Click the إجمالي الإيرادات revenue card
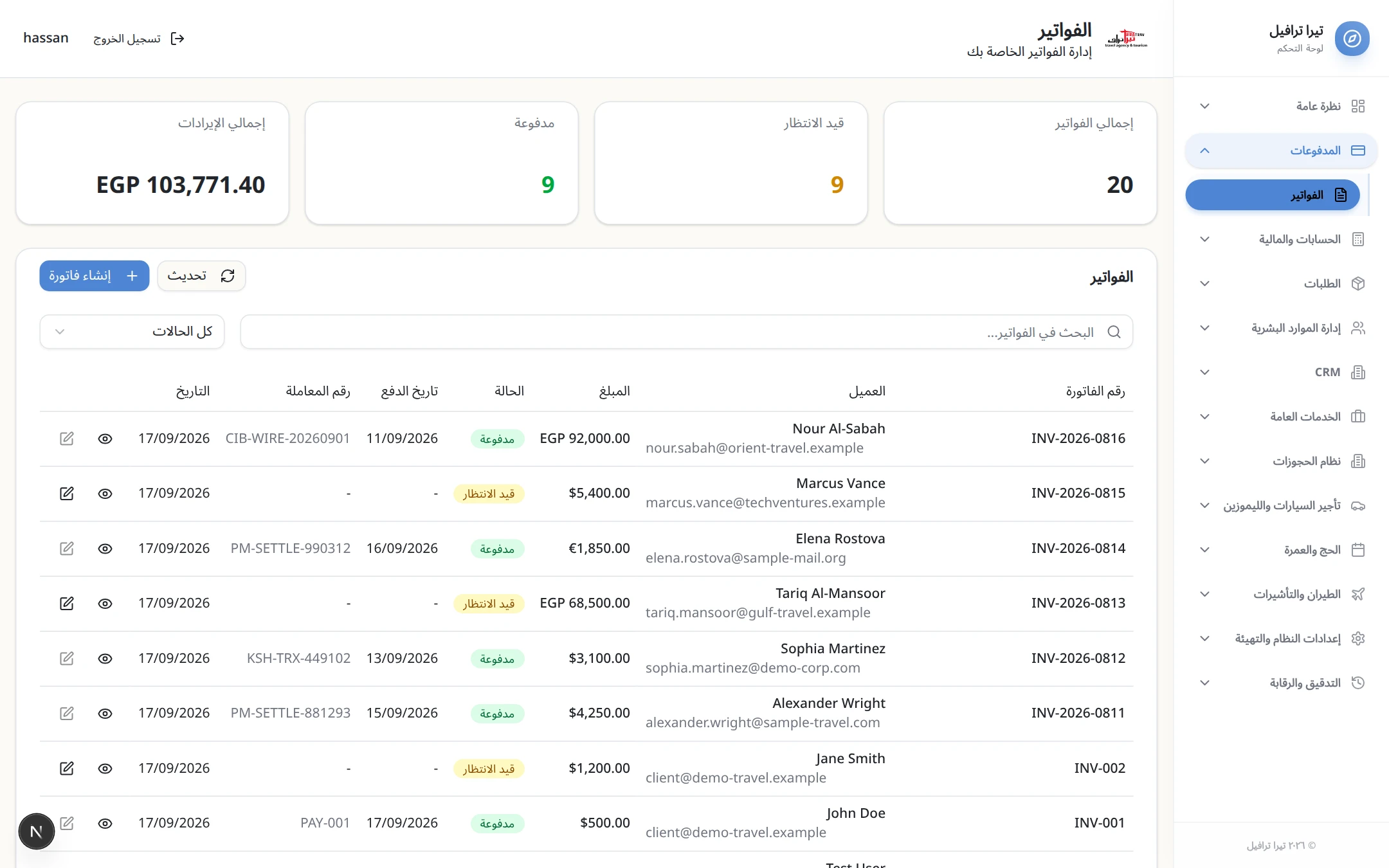1389x868 pixels. 152,163
